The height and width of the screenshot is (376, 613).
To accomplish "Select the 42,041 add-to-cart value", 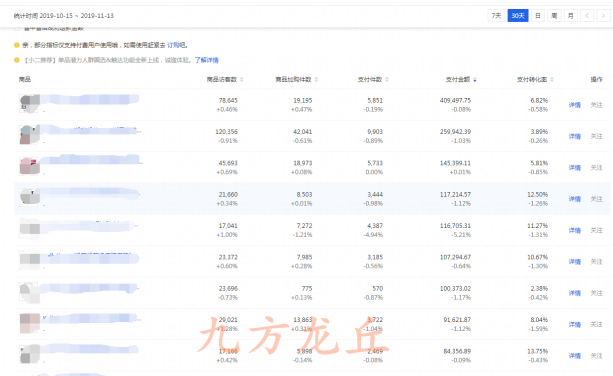I will (303, 132).
